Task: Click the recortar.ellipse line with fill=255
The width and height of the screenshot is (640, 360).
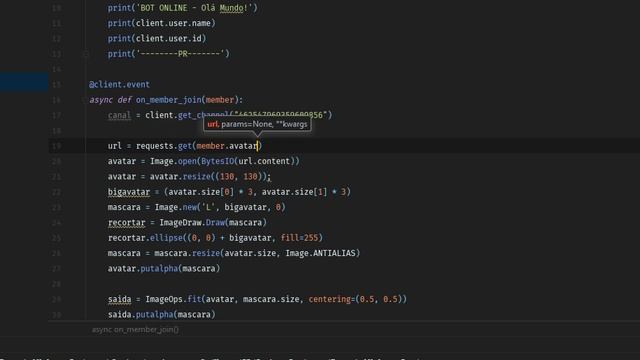Action: coord(215,238)
